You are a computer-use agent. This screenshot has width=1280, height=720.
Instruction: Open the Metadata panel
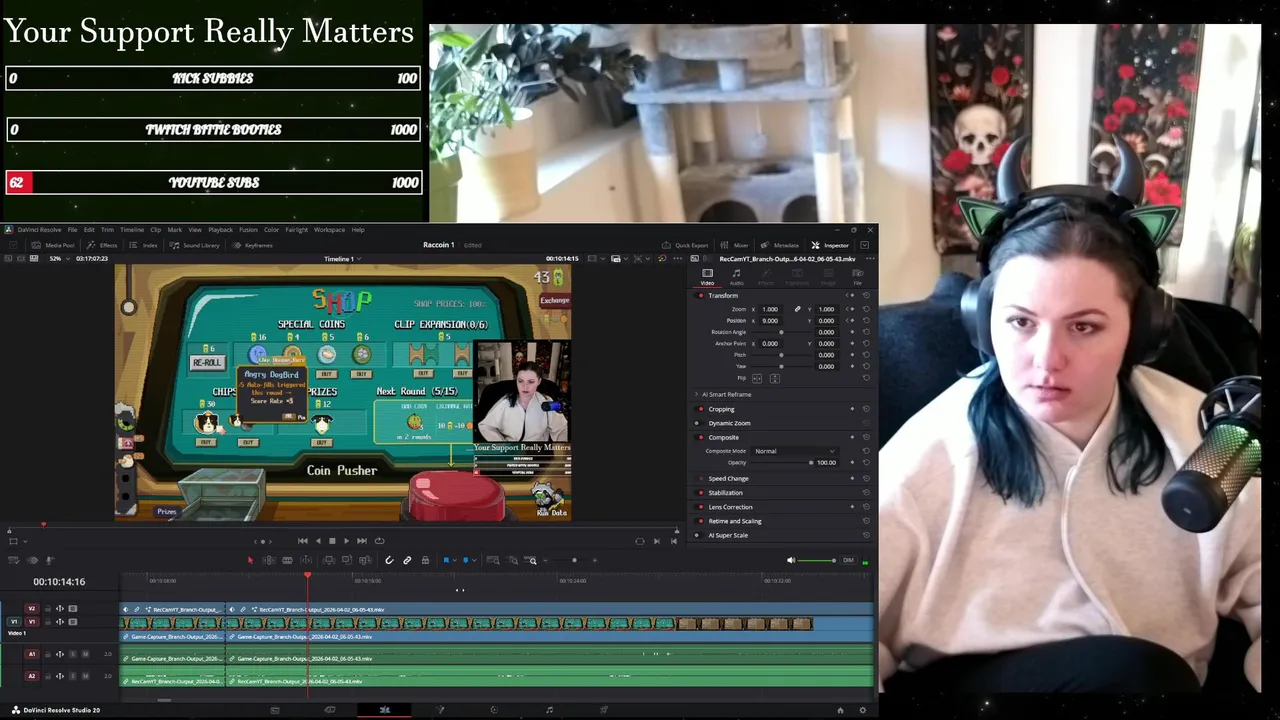pos(780,245)
